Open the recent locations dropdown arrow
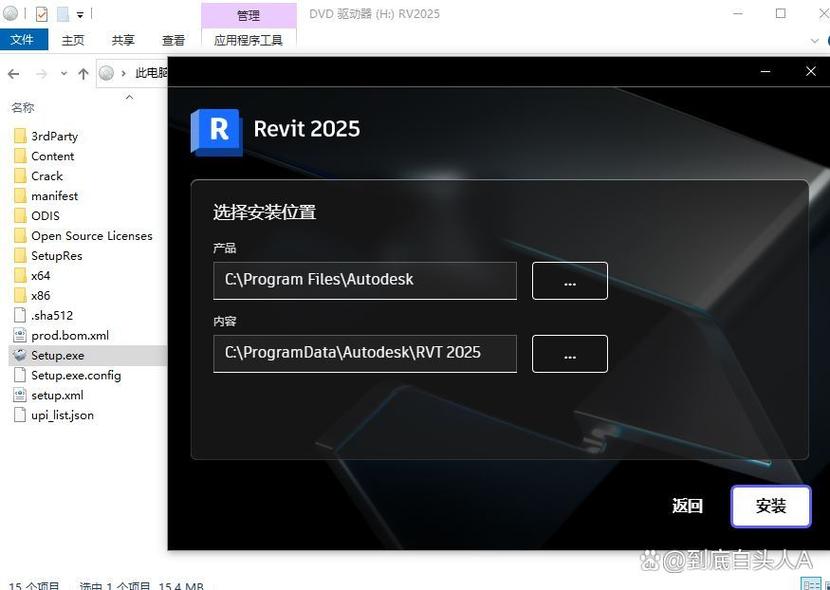 (x=63, y=74)
